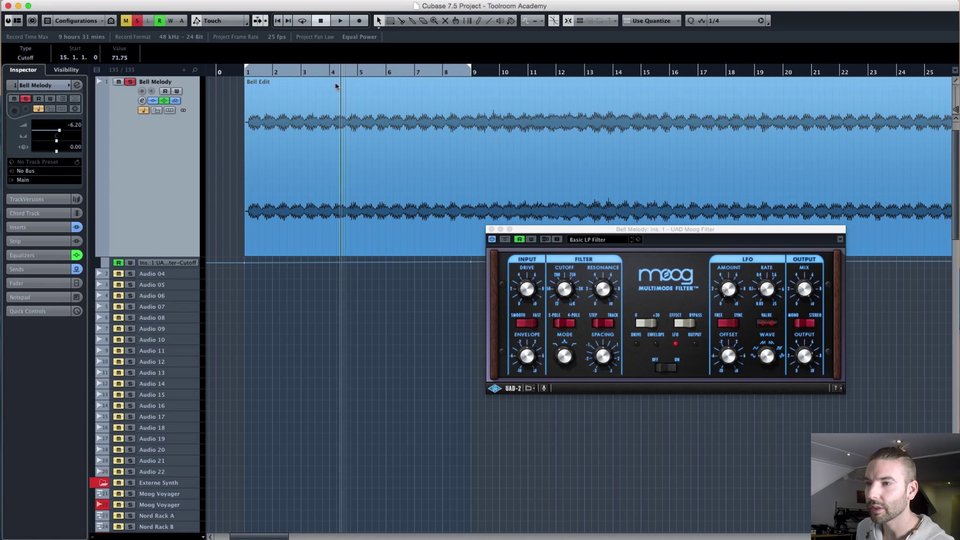Screen dimensions: 960x540
Task: Solo the Audio 05 track
Action: (x=130, y=285)
